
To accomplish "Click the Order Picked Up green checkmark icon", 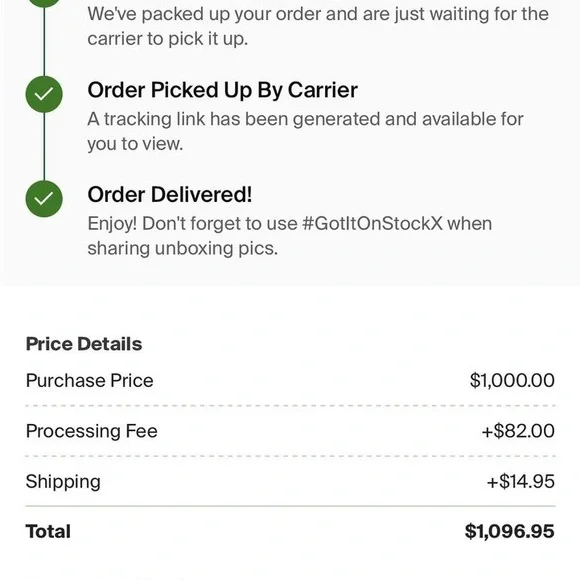I will click(44, 94).
